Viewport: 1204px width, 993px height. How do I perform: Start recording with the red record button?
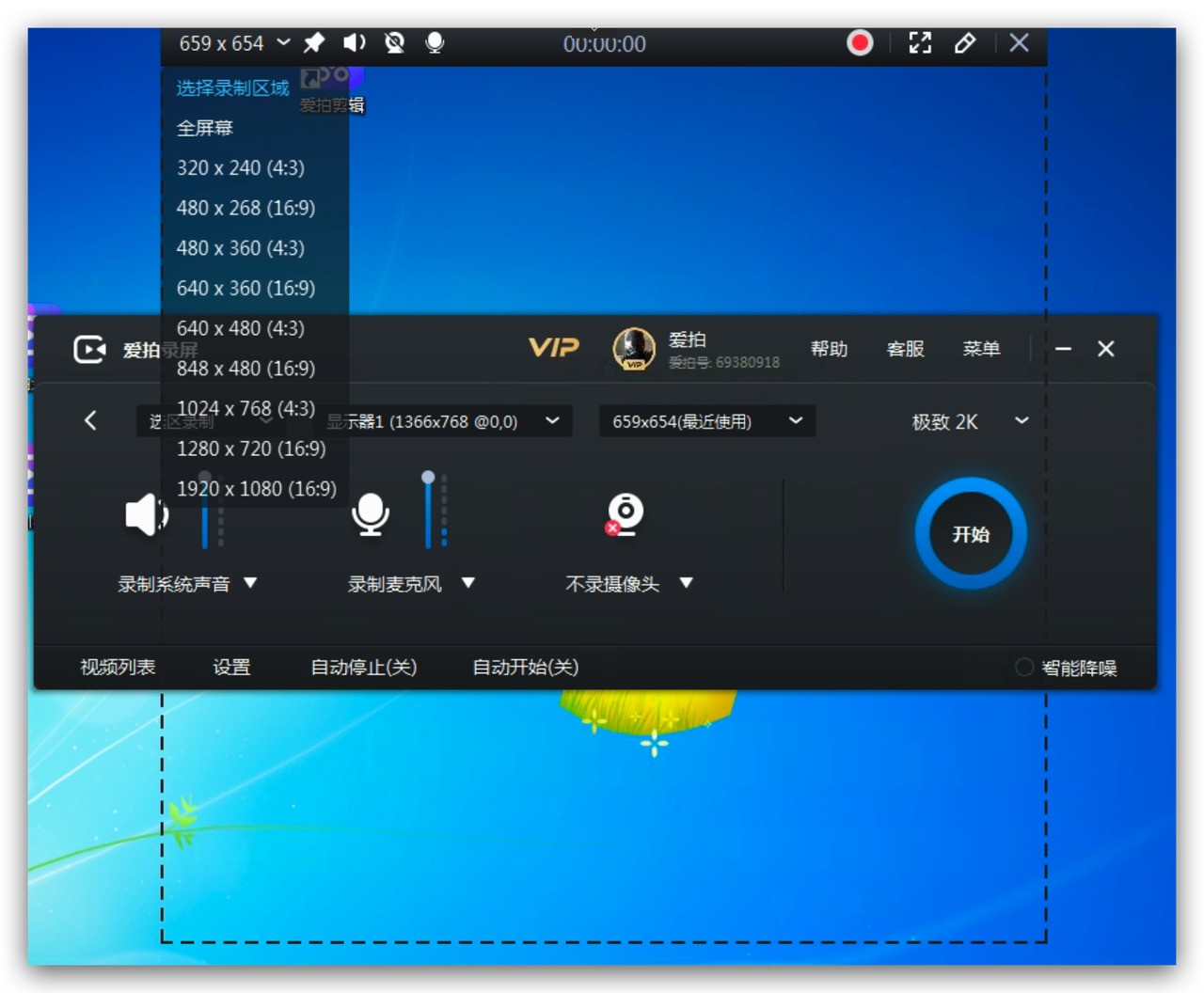[x=860, y=43]
